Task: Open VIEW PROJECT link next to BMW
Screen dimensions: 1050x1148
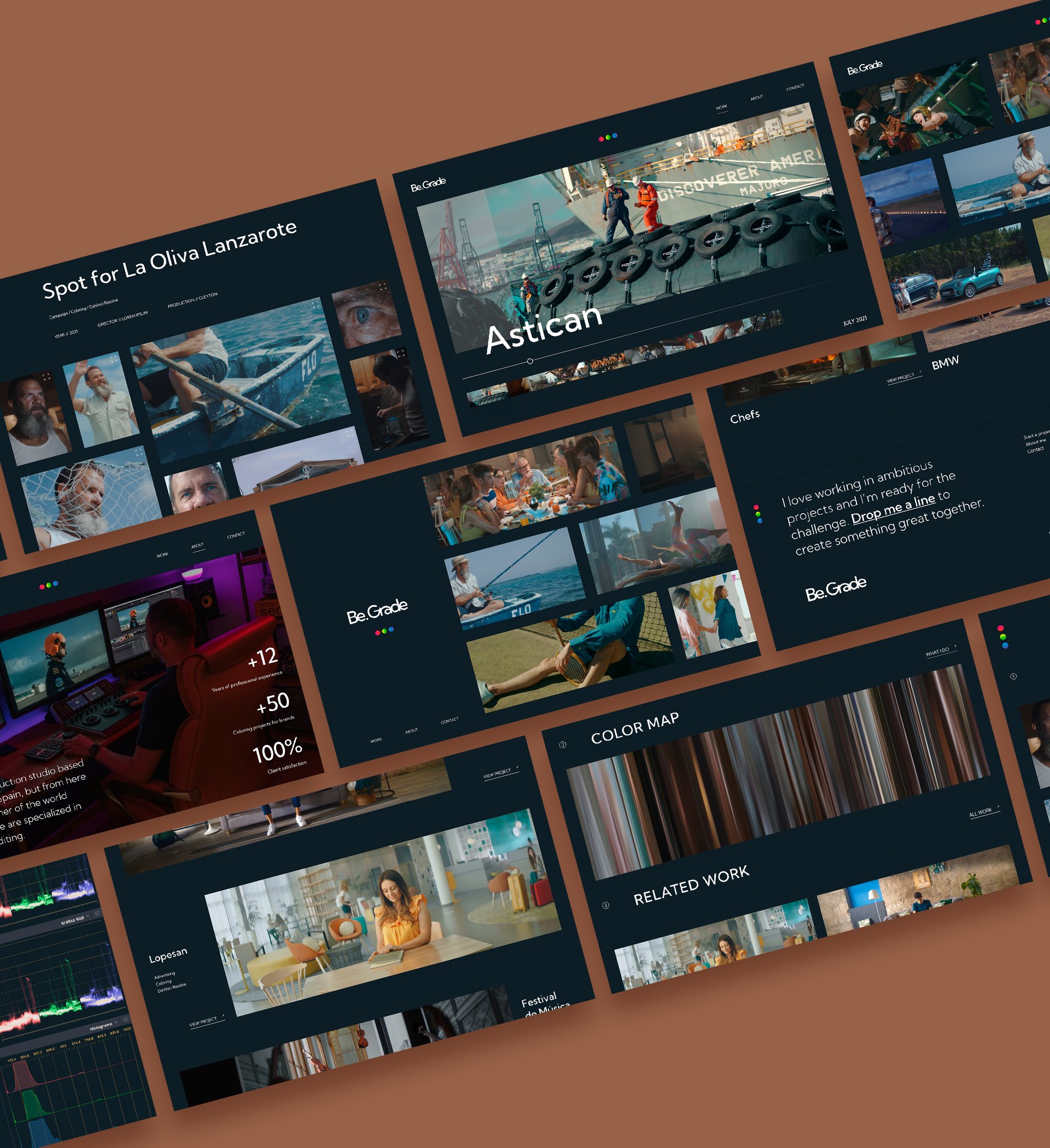Action: (903, 377)
